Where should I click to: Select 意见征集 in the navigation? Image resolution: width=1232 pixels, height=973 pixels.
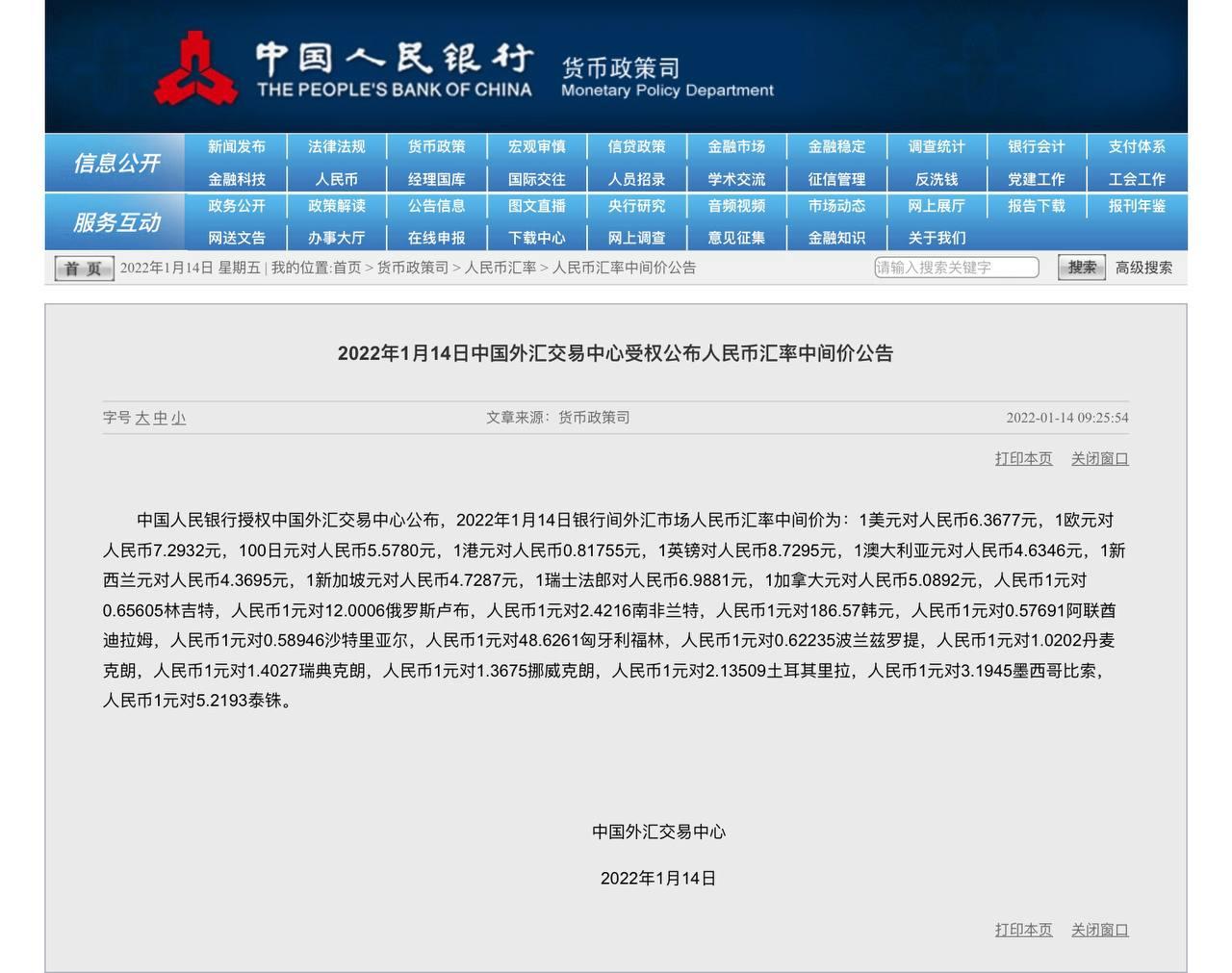[x=737, y=238]
